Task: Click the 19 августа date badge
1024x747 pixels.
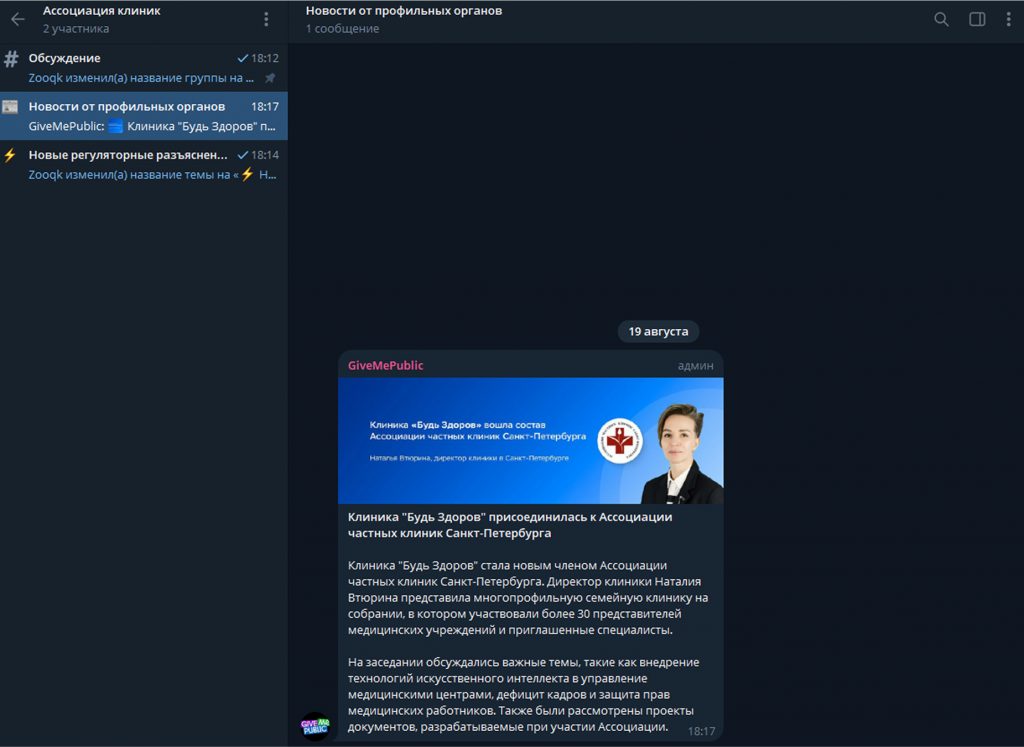Action: tap(658, 331)
